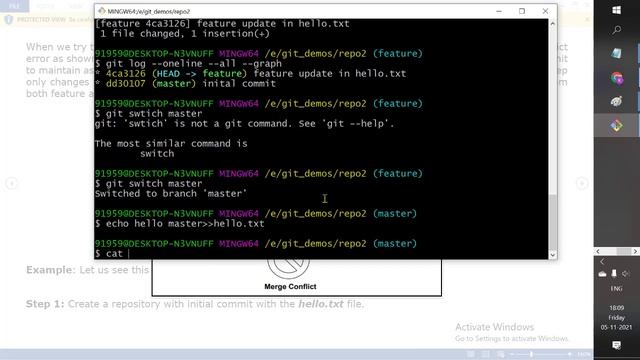Open the Windows Start menu

point(616,10)
